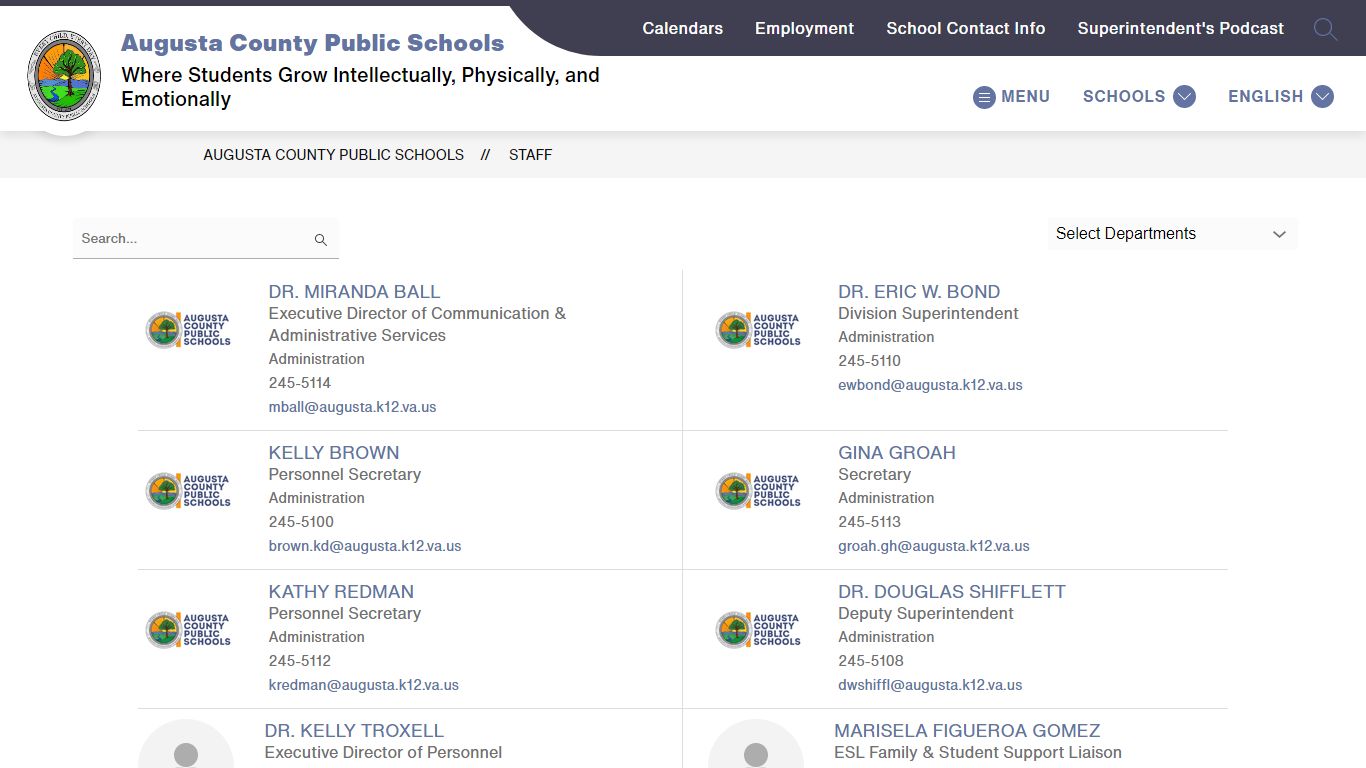Email groah.gh@augusta.k12.va.us

pos(934,546)
